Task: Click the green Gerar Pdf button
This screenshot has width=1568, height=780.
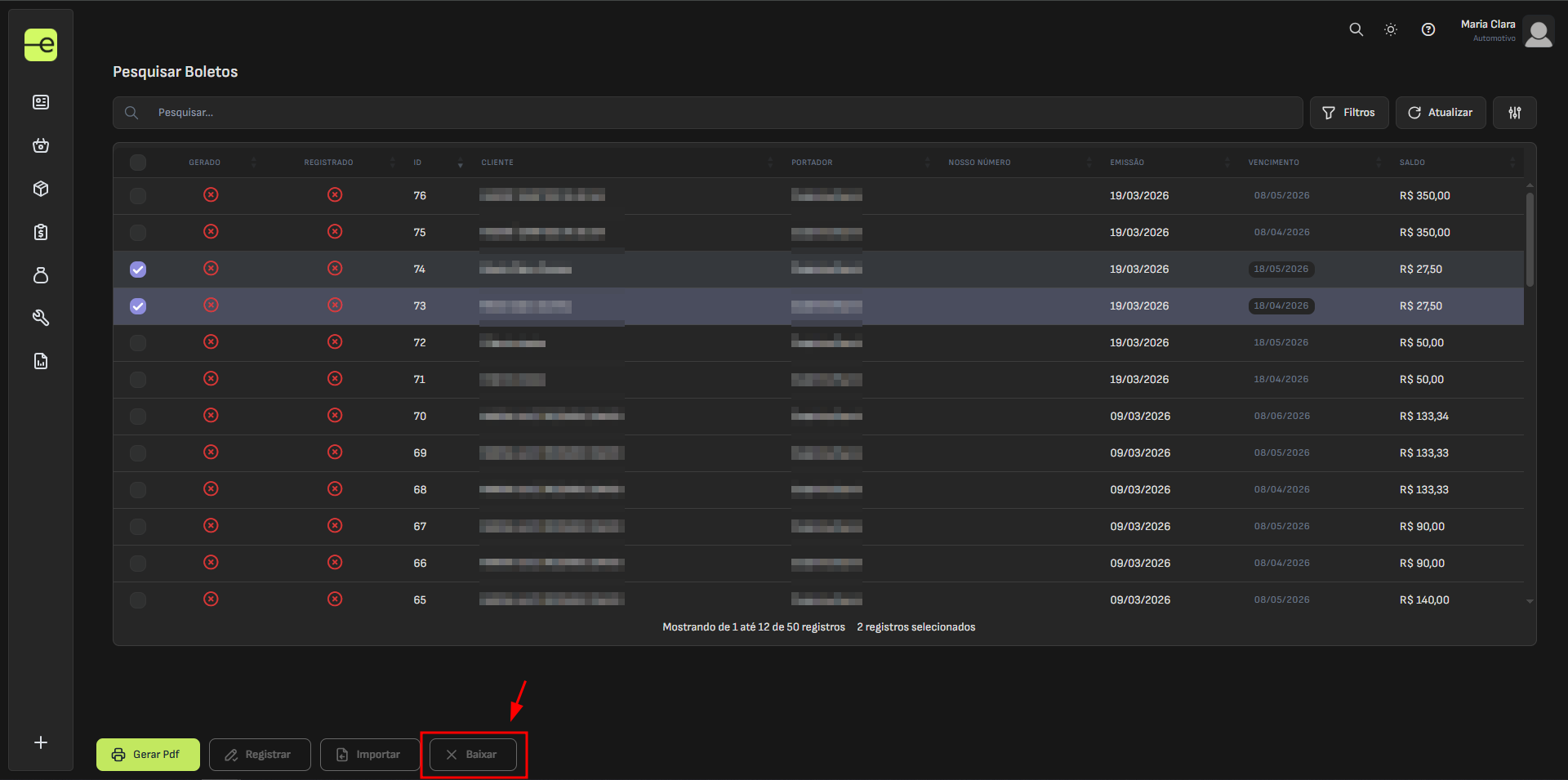Action: click(x=148, y=755)
